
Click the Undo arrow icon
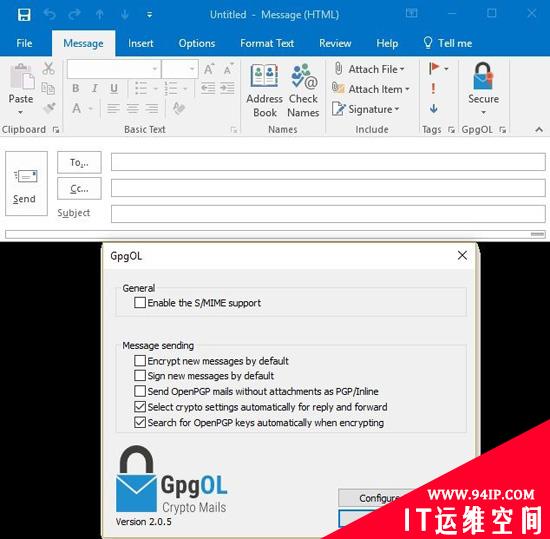tap(49, 14)
